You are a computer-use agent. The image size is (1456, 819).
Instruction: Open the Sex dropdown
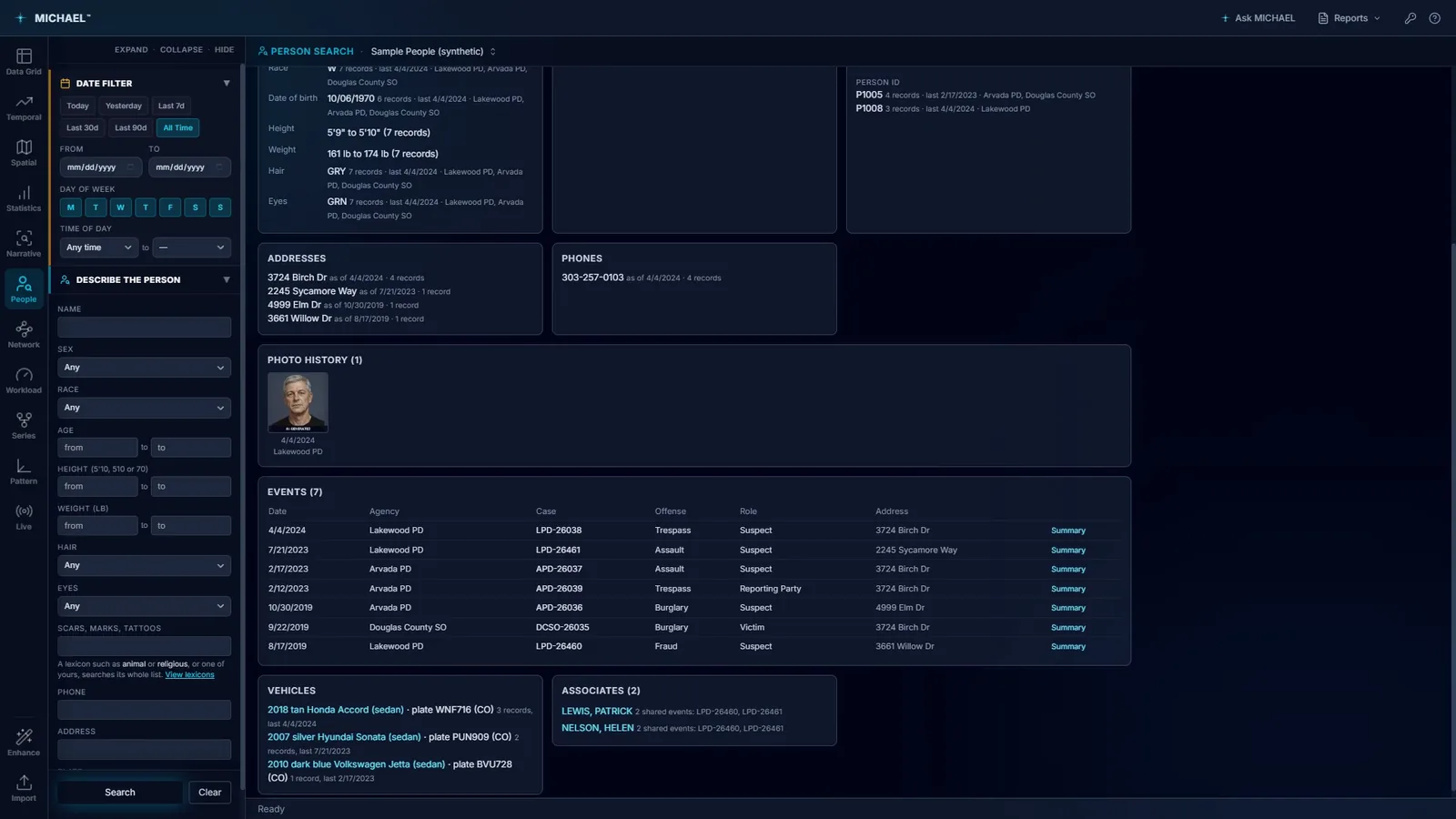[144, 368]
